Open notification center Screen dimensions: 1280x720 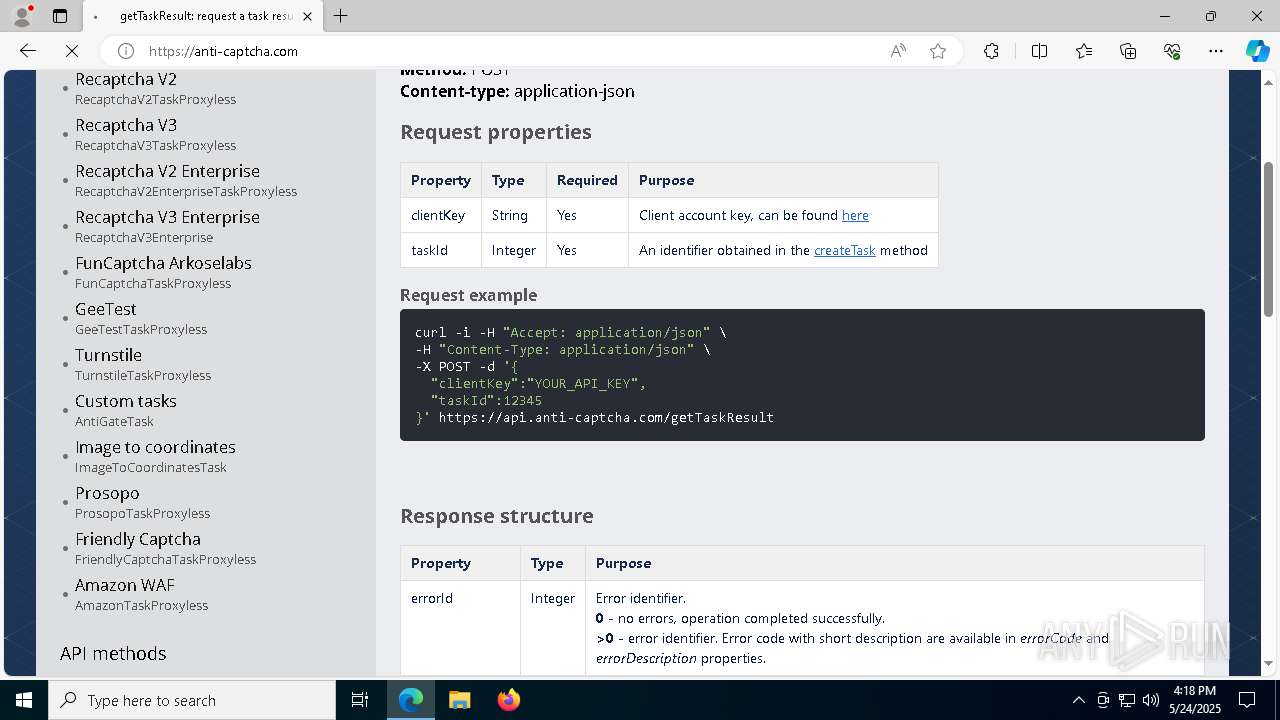pos(1247,700)
